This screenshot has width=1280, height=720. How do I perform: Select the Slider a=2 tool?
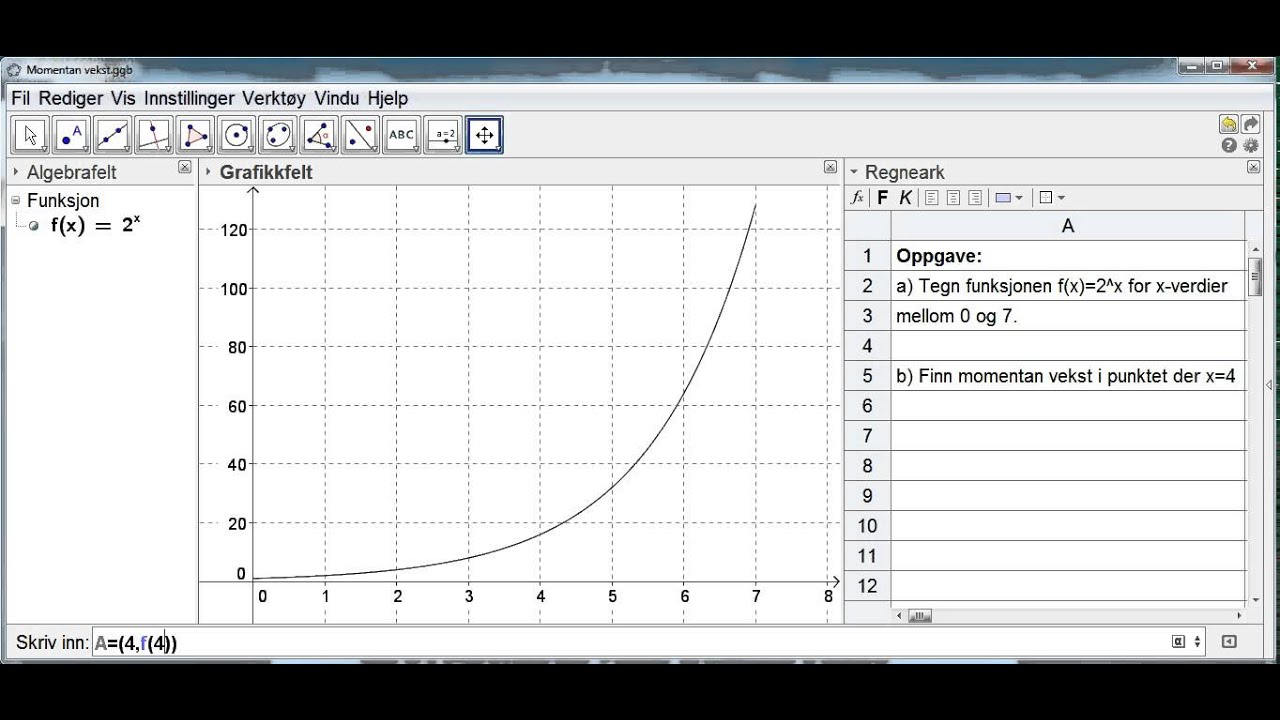coord(442,135)
